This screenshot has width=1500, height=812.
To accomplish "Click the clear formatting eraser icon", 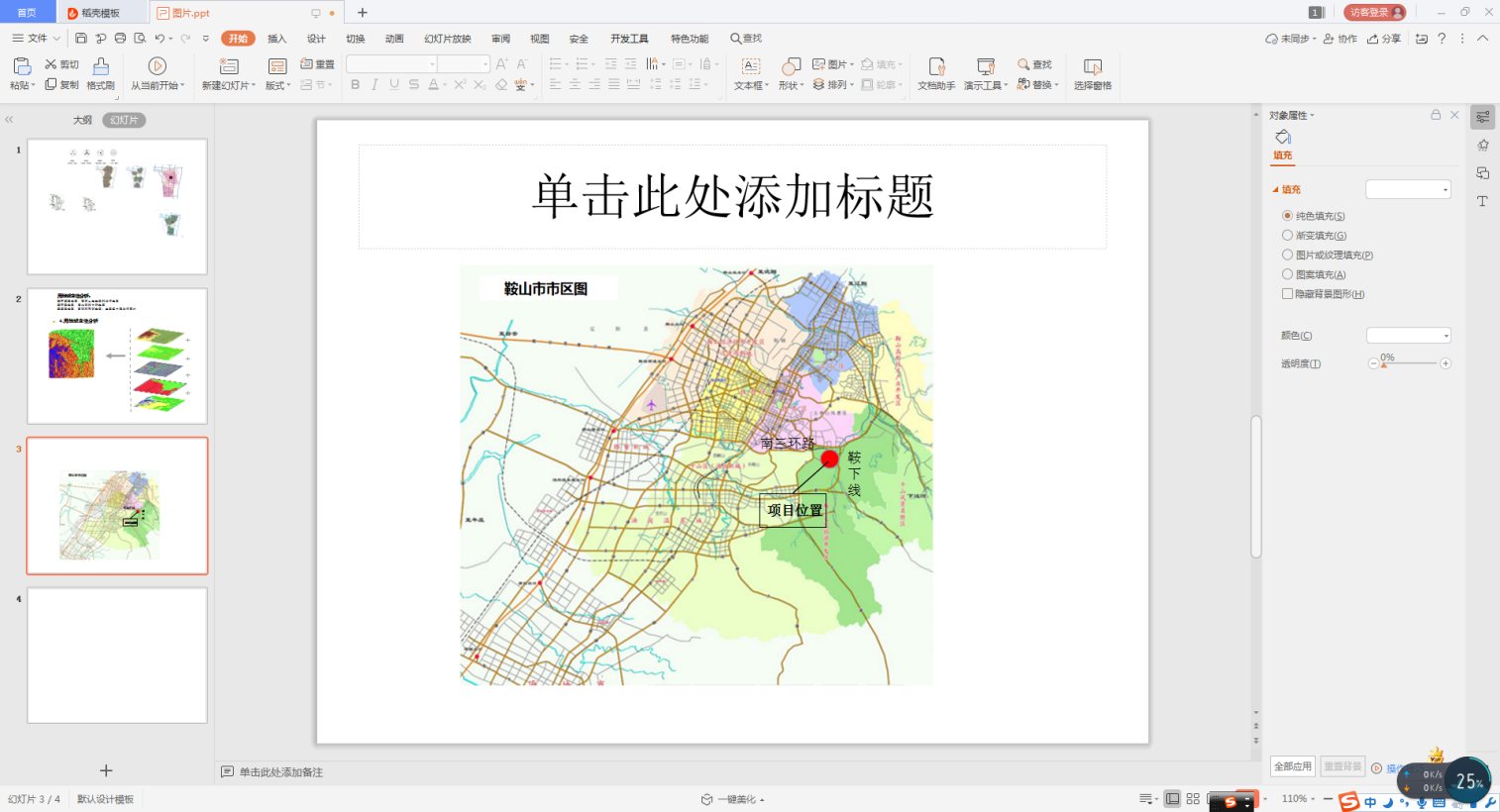I will [501, 85].
